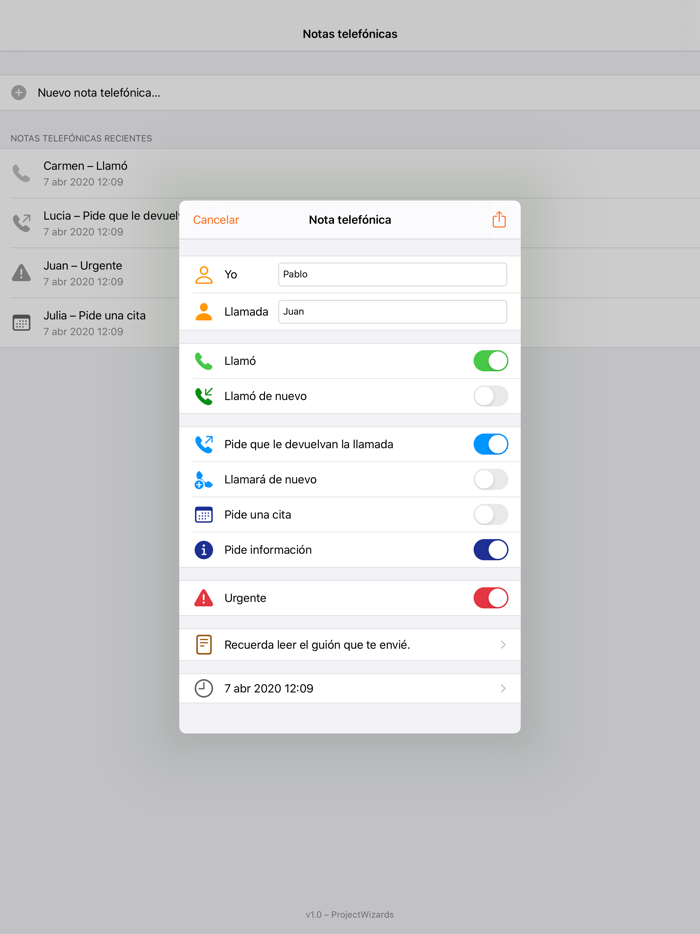
Task: Click the Yo person outline icon
Action: coord(204,275)
